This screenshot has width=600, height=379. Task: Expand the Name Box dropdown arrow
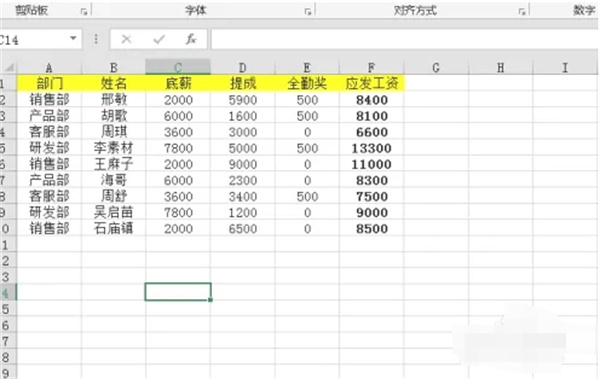[73, 39]
